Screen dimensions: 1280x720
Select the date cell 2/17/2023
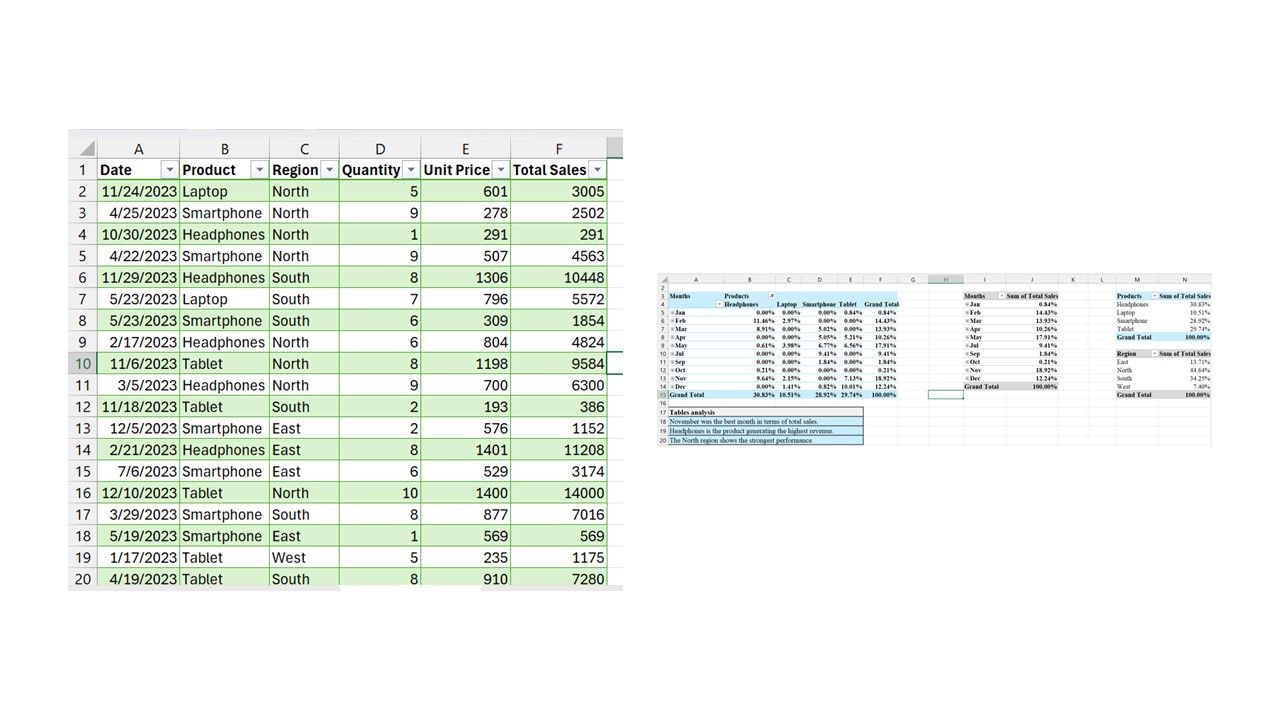coord(139,342)
